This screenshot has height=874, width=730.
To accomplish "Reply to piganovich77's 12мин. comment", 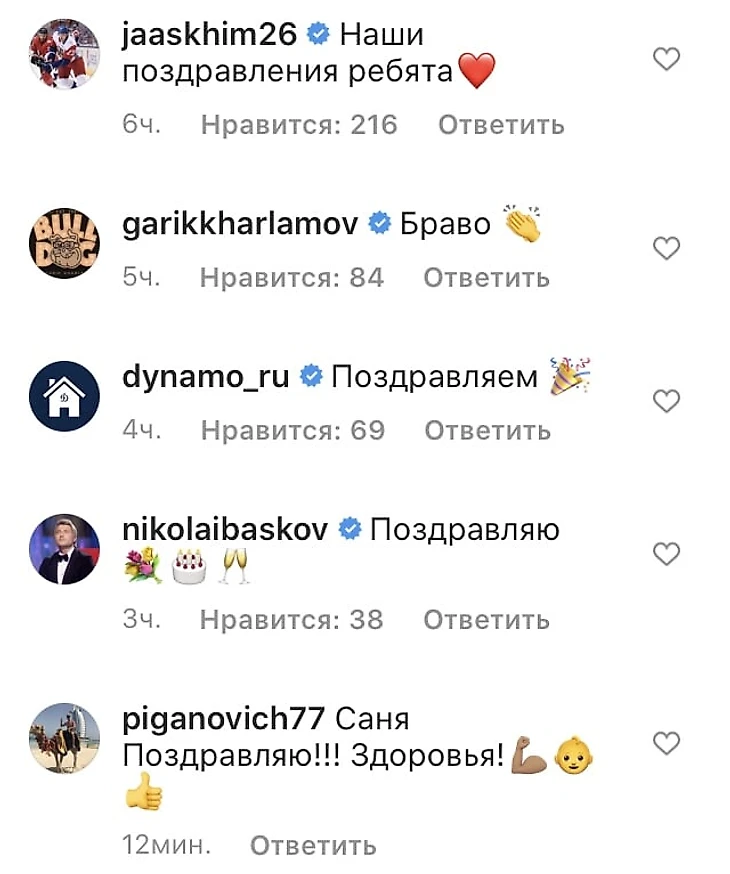I will click(313, 846).
